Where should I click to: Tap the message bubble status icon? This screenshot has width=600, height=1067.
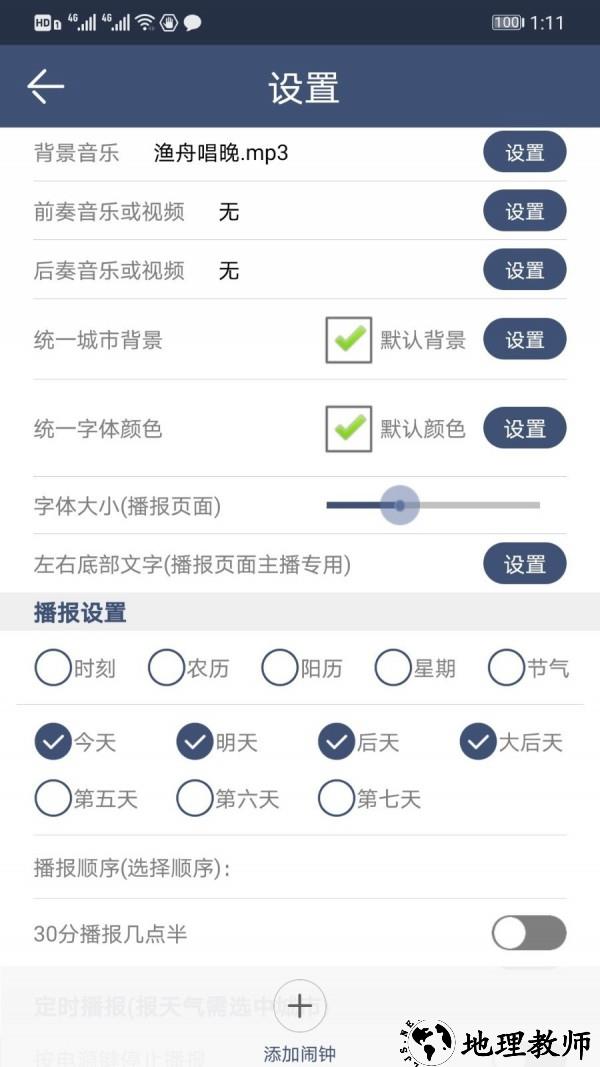click(192, 22)
